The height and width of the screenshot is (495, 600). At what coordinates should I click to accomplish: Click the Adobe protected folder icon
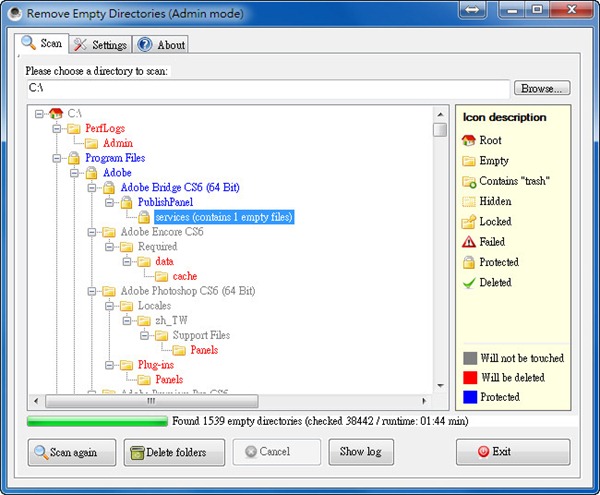pyautogui.click(x=91, y=172)
